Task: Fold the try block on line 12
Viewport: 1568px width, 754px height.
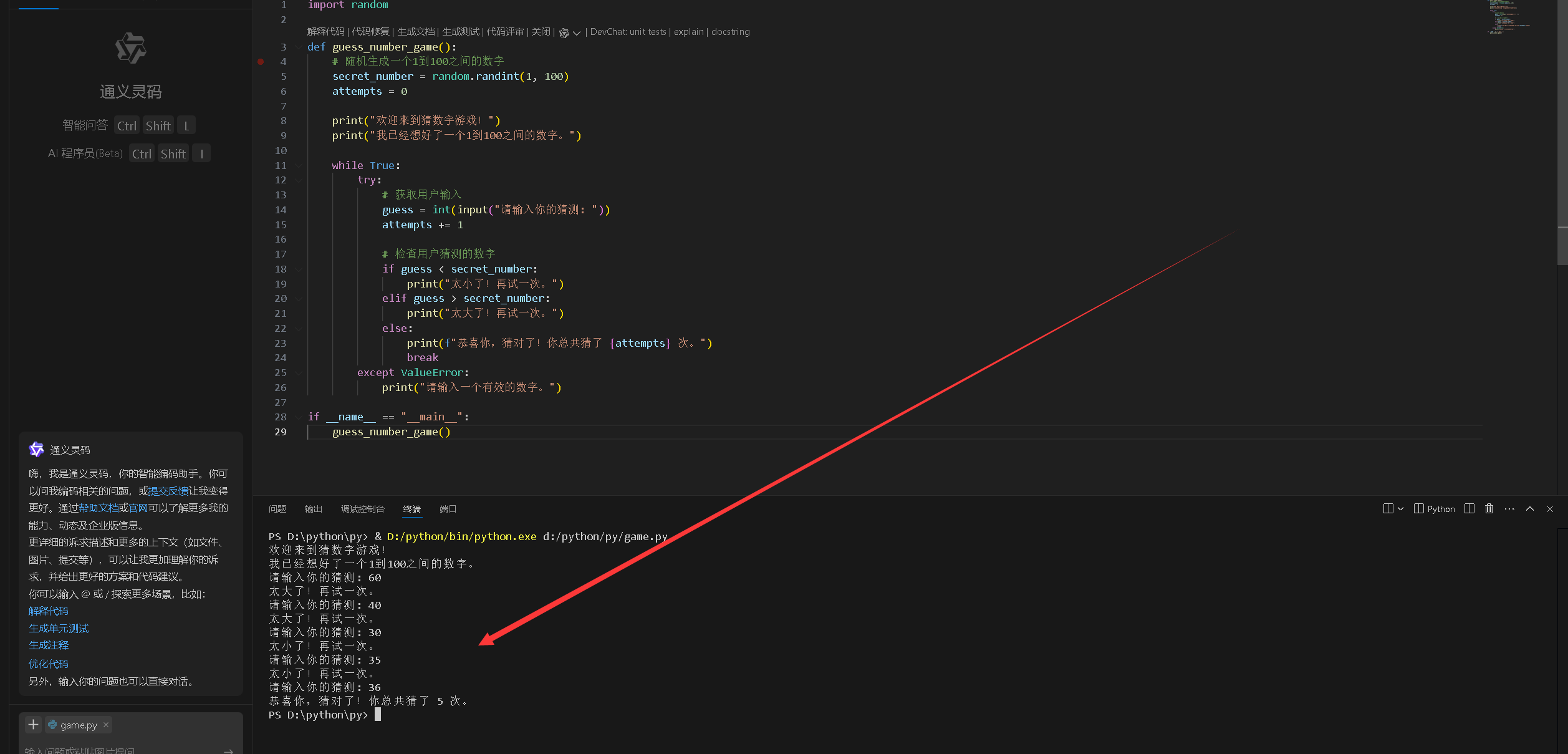Action: coord(299,180)
